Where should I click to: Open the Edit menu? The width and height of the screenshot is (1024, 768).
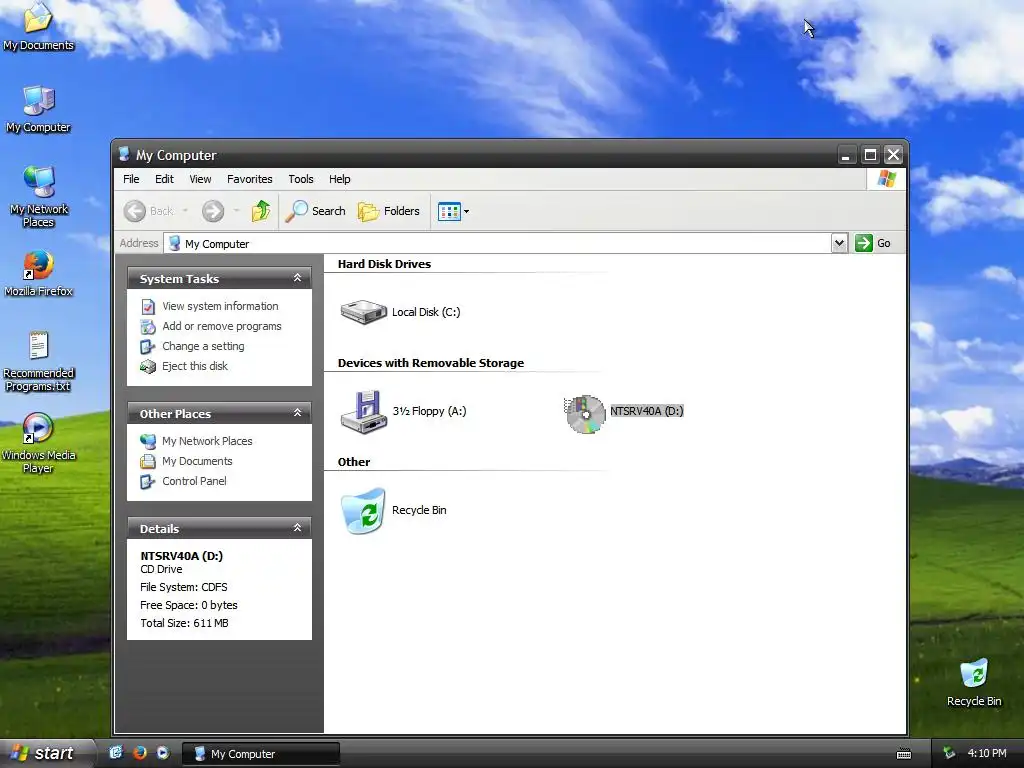[164, 179]
